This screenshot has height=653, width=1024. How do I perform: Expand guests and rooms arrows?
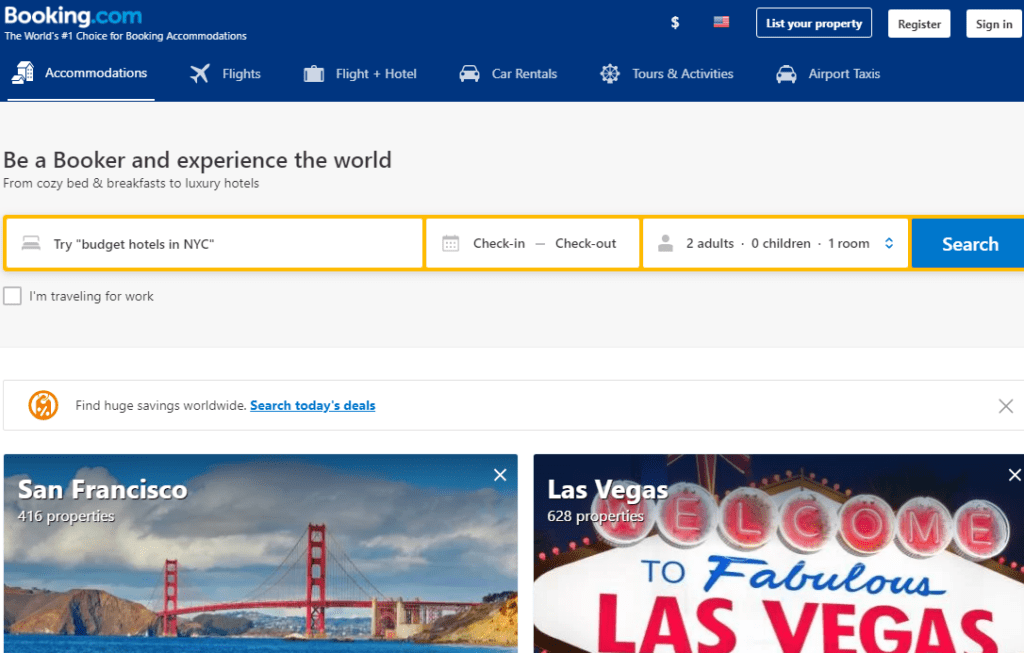pyautogui.click(x=889, y=244)
